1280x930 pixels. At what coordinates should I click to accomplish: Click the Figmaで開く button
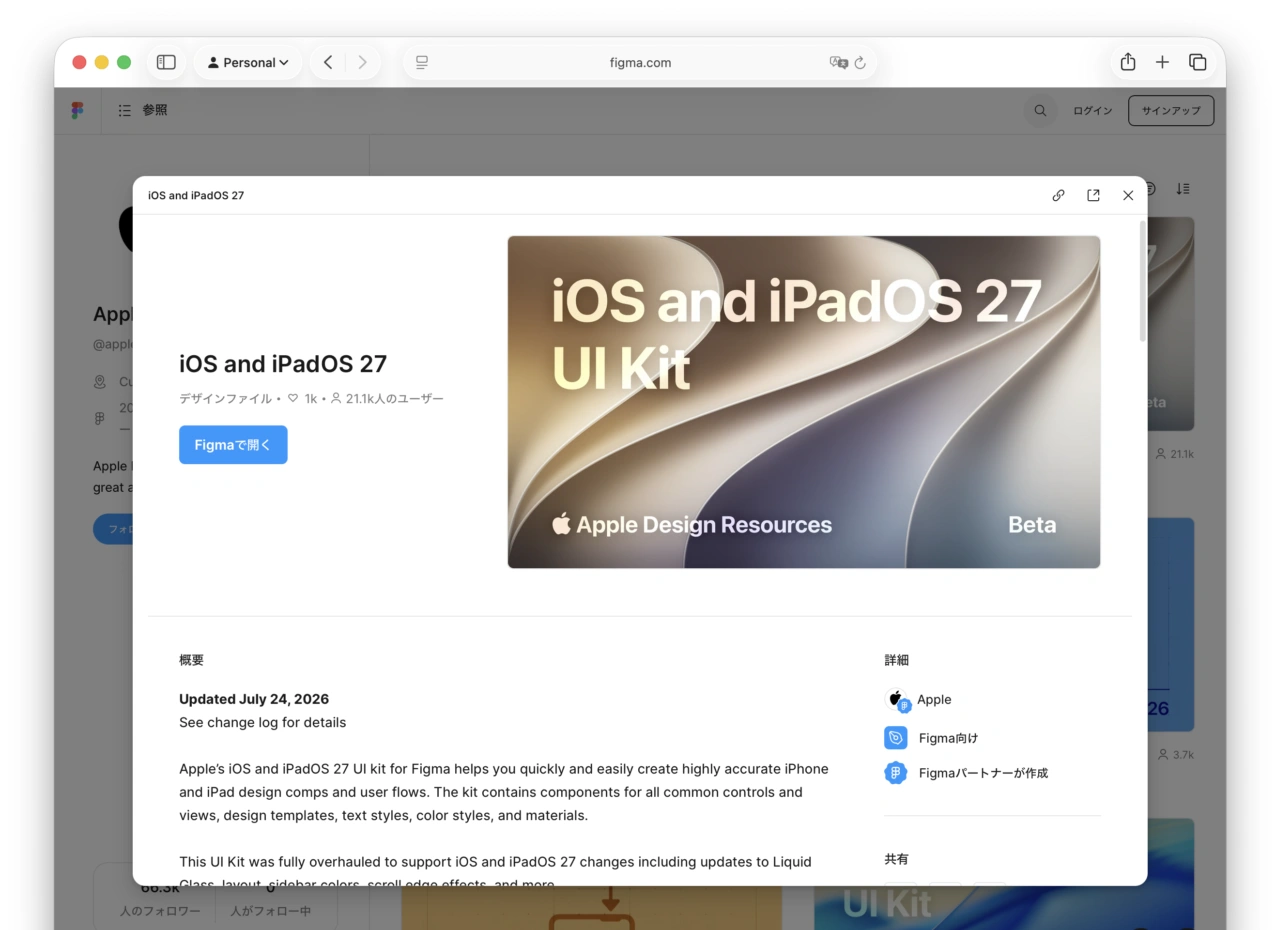point(233,445)
